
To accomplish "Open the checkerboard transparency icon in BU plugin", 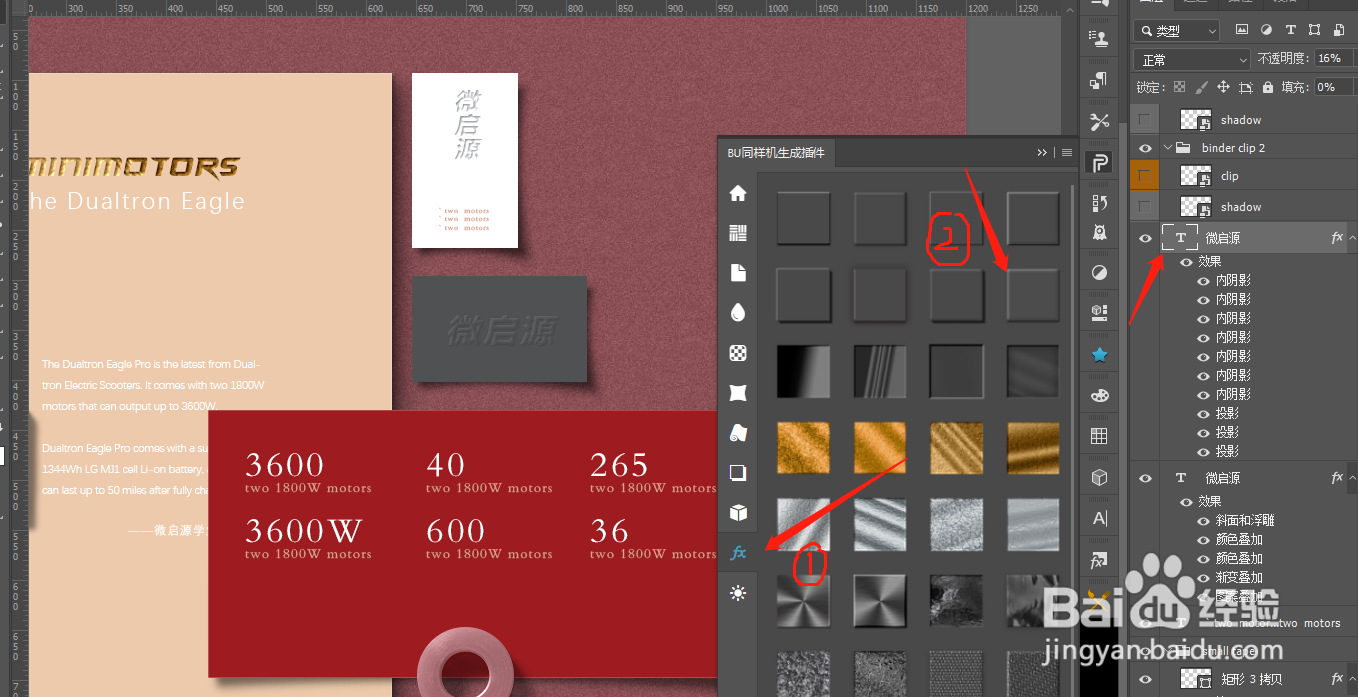I will click(x=738, y=352).
